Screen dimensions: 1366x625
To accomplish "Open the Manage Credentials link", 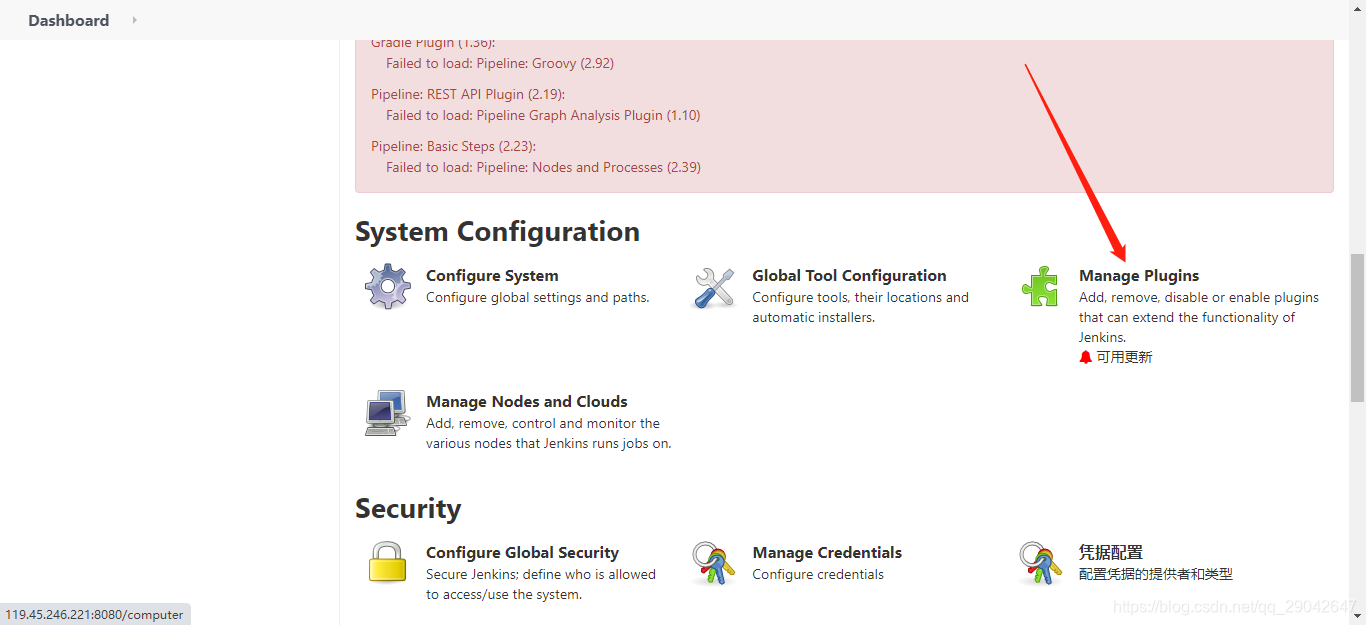I will (827, 553).
